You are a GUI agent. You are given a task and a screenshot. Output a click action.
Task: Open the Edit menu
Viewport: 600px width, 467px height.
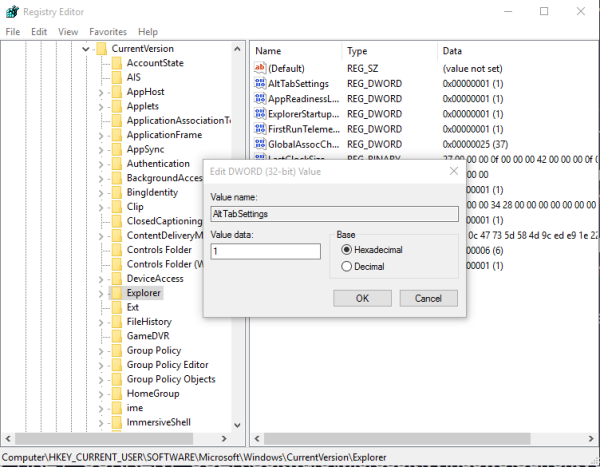(x=39, y=32)
